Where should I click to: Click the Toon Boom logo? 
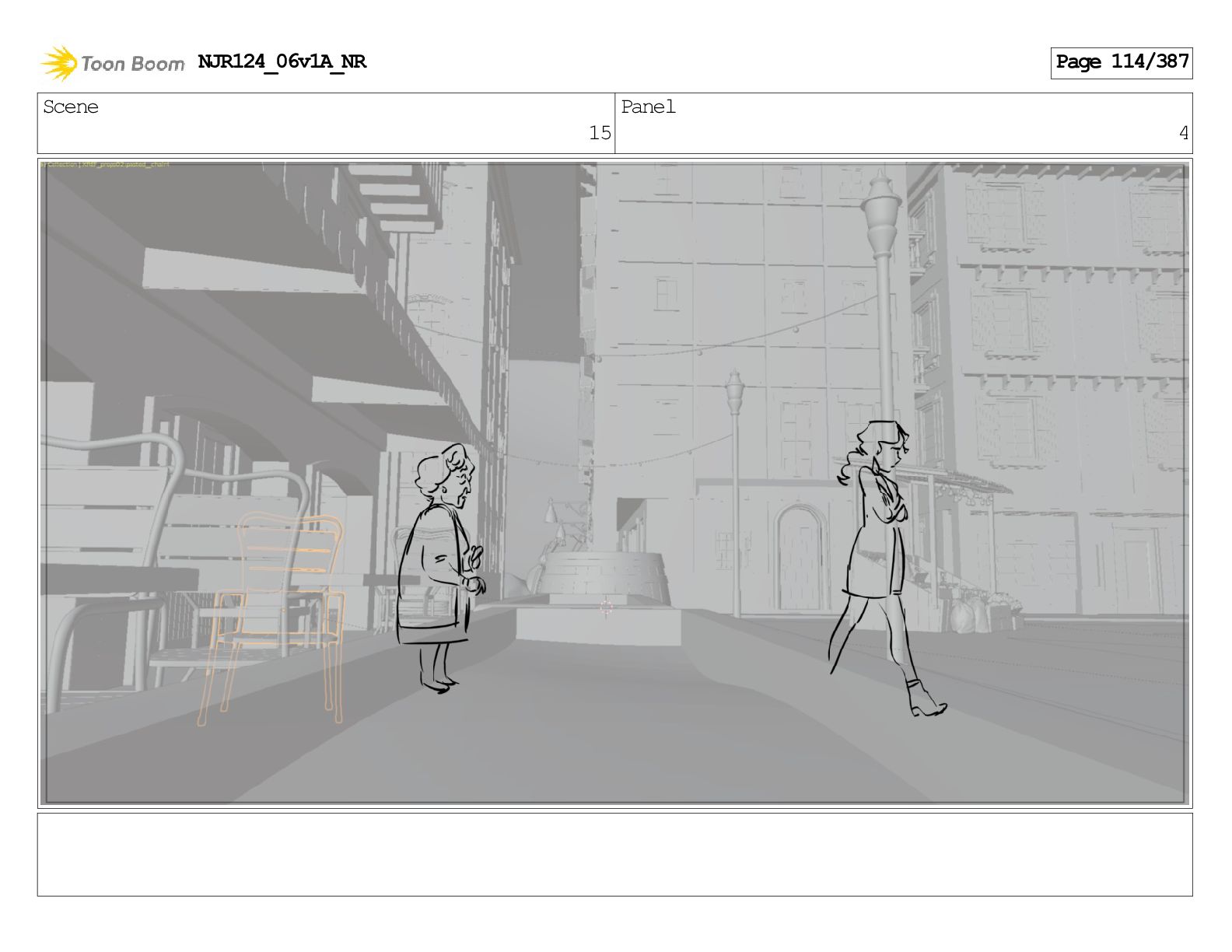pyautogui.click(x=113, y=63)
